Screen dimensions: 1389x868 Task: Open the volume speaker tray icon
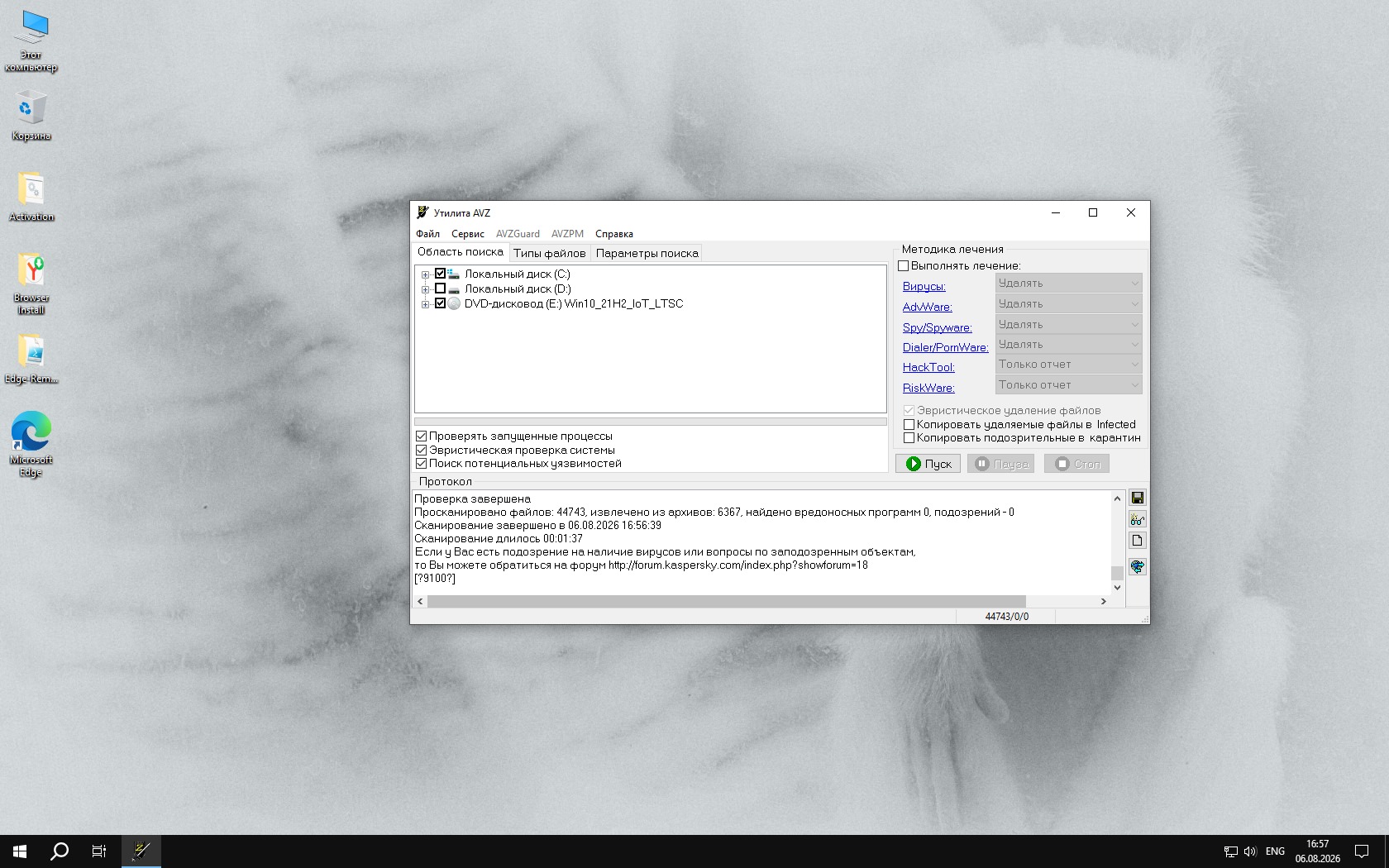tap(1250, 851)
